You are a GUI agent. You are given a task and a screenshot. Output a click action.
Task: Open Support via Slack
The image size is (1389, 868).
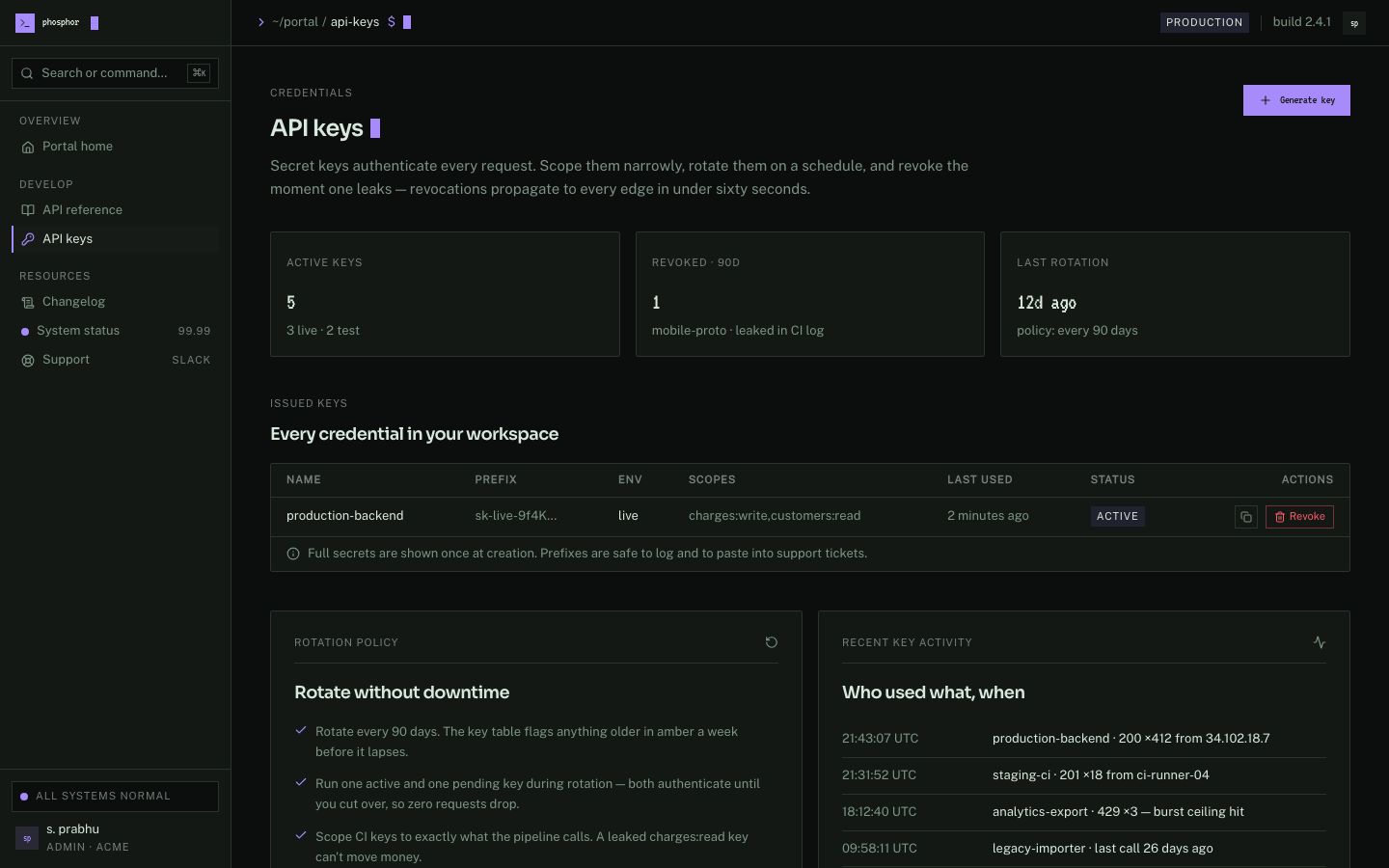(115, 360)
